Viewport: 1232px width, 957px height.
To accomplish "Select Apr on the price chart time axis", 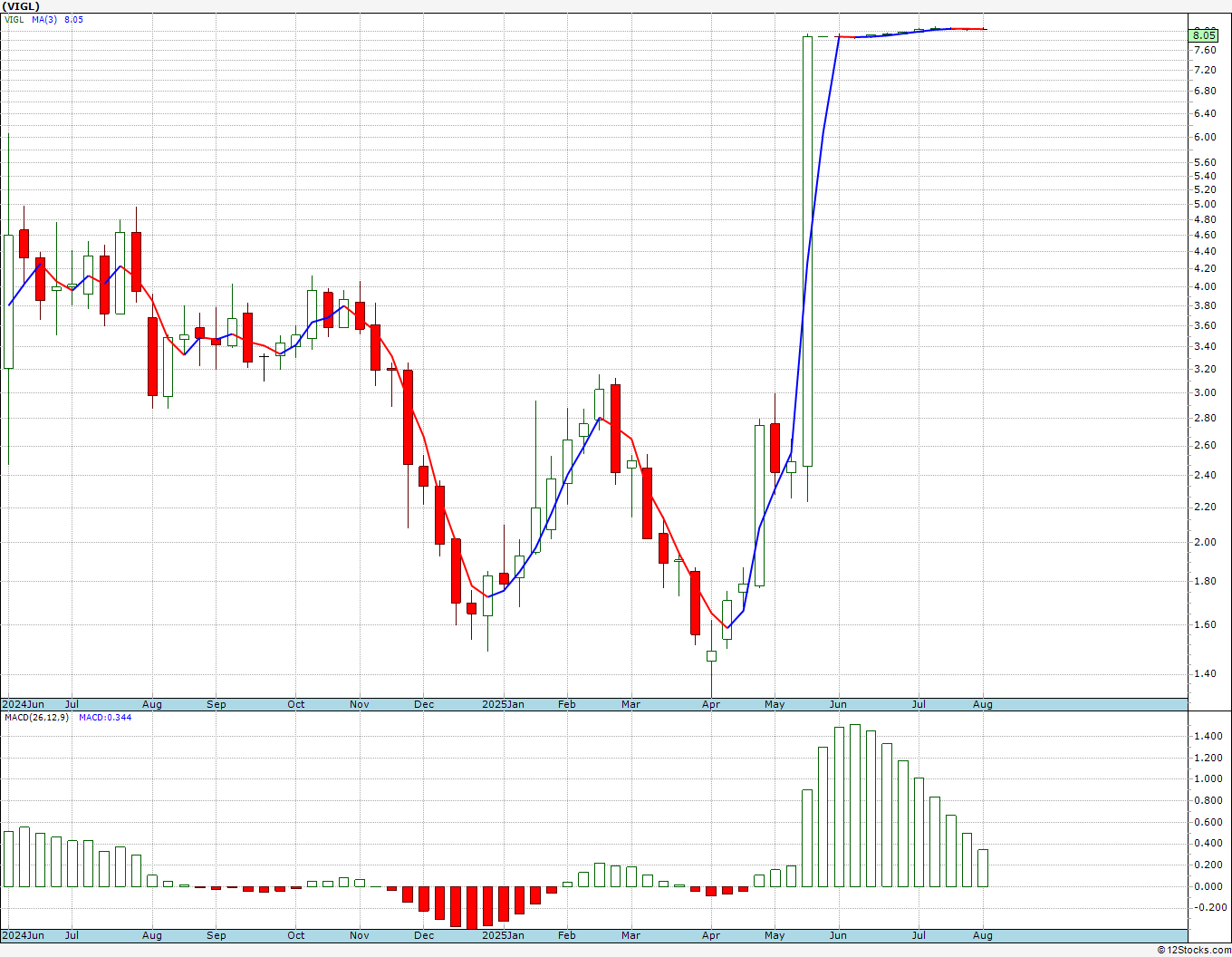I will point(711,704).
